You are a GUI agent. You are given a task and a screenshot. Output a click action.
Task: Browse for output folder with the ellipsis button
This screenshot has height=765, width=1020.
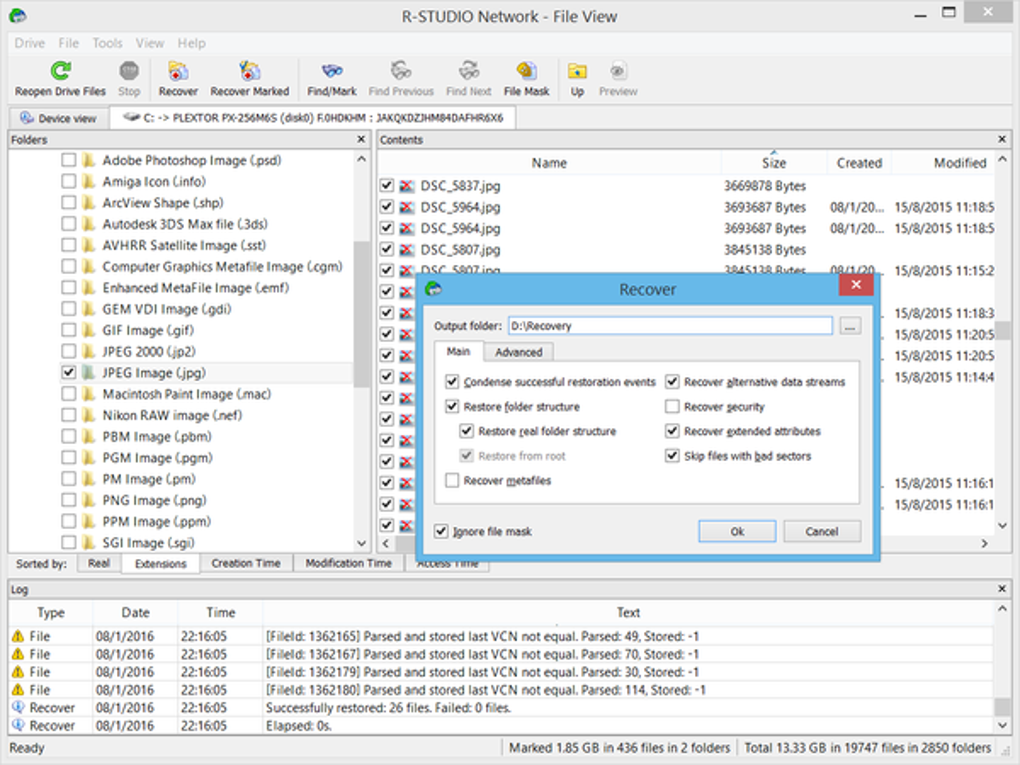[x=850, y=326]
